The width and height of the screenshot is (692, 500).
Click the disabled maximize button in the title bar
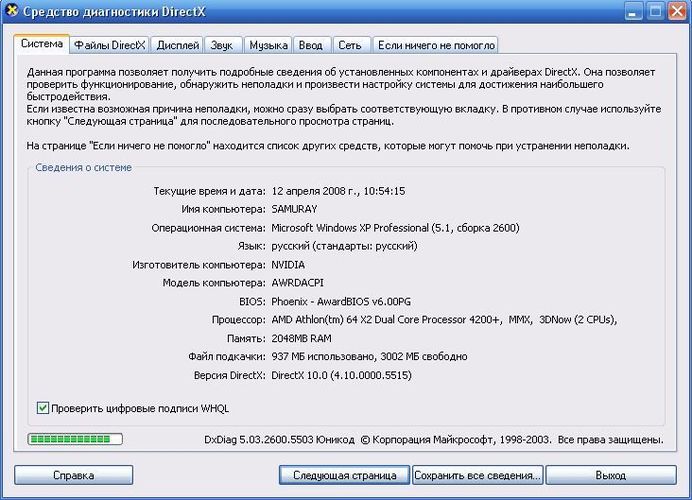[655, 11]
